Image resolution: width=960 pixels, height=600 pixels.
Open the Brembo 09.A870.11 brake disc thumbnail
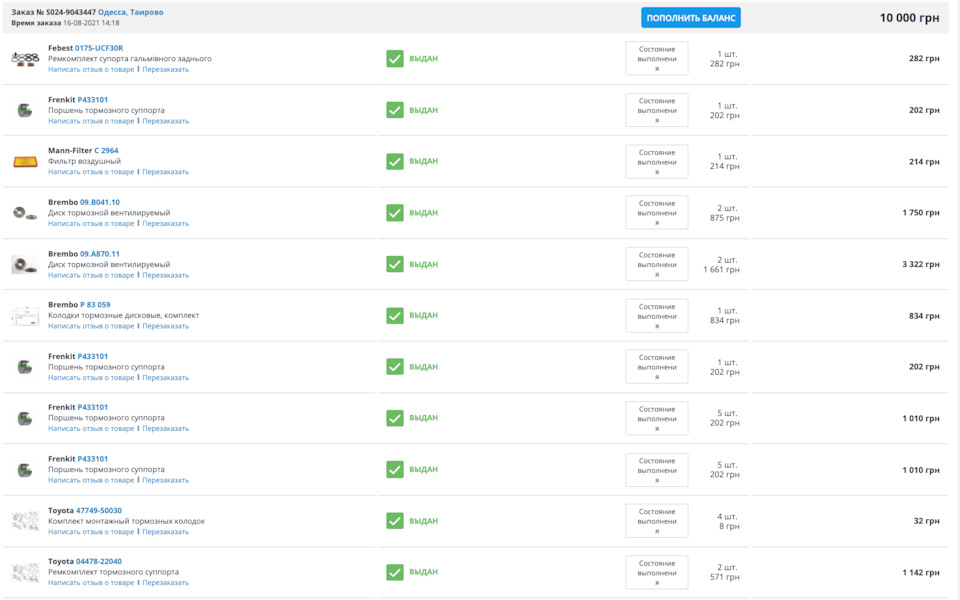tap(25, 264)
